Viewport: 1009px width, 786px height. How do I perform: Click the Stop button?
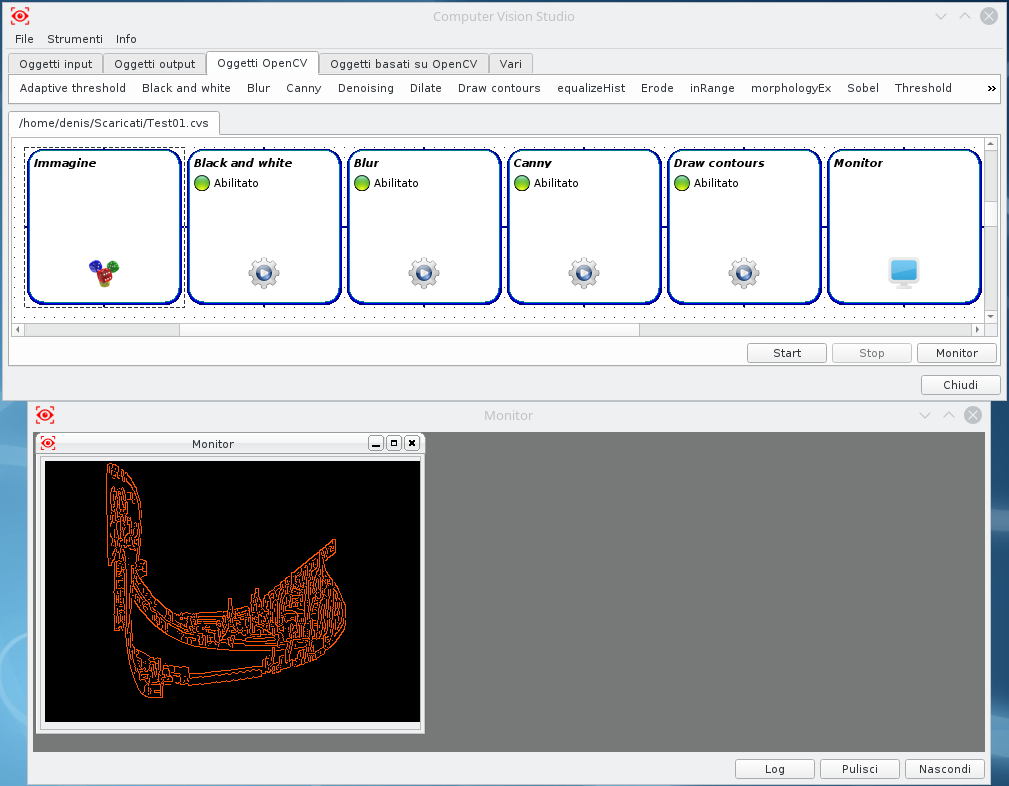click(872, 353)
